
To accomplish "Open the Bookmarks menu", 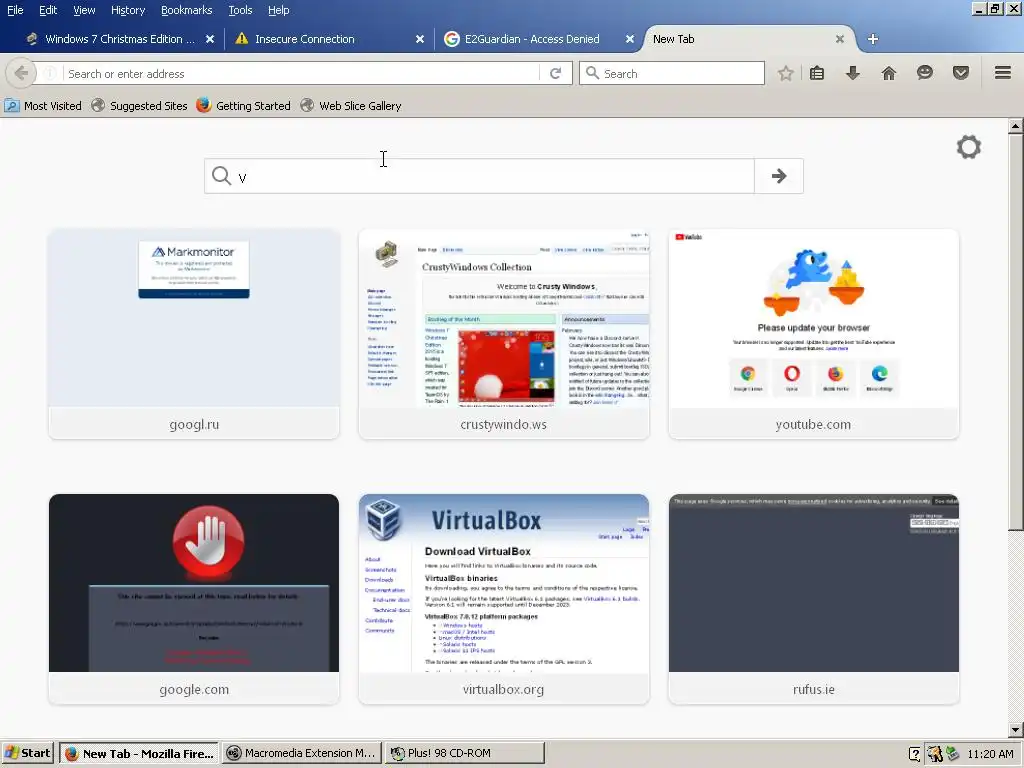I will click(187, 10).
